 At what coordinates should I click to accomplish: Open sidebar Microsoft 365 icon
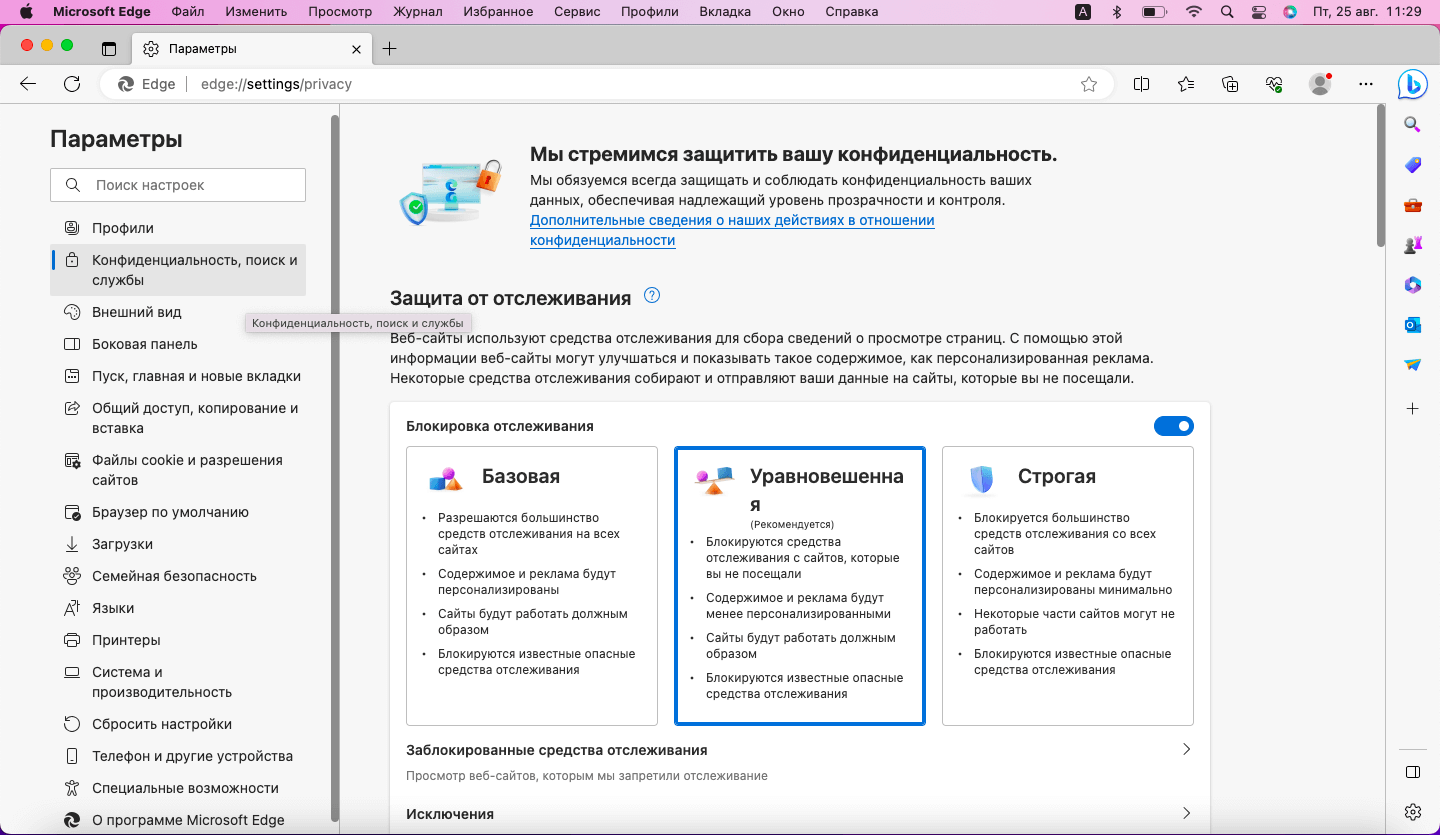tap(1412, 285)
